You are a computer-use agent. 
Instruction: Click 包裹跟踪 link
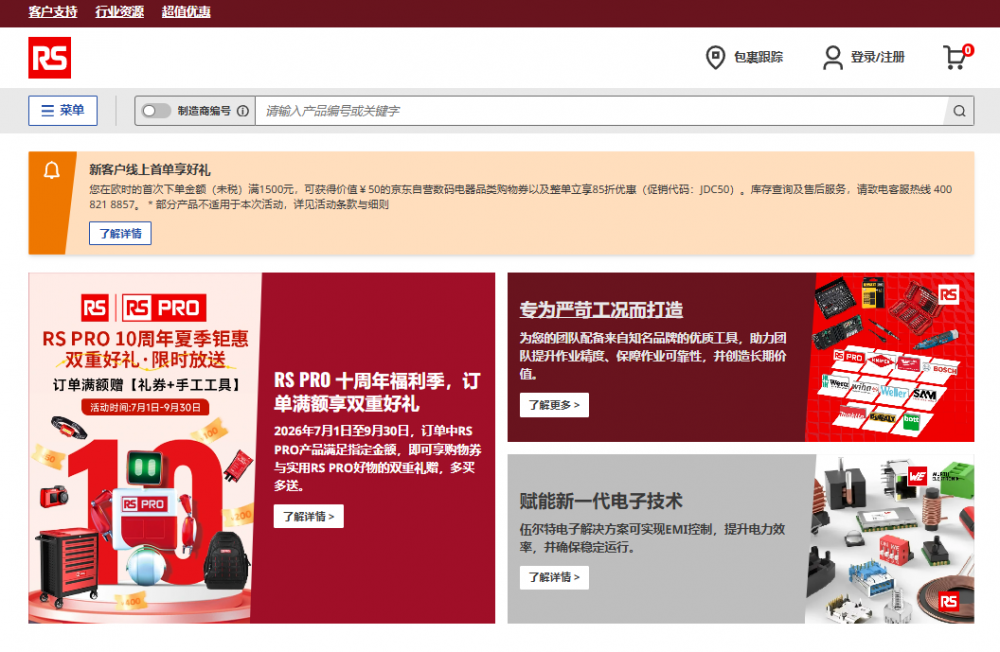click(x=758, y=57)
